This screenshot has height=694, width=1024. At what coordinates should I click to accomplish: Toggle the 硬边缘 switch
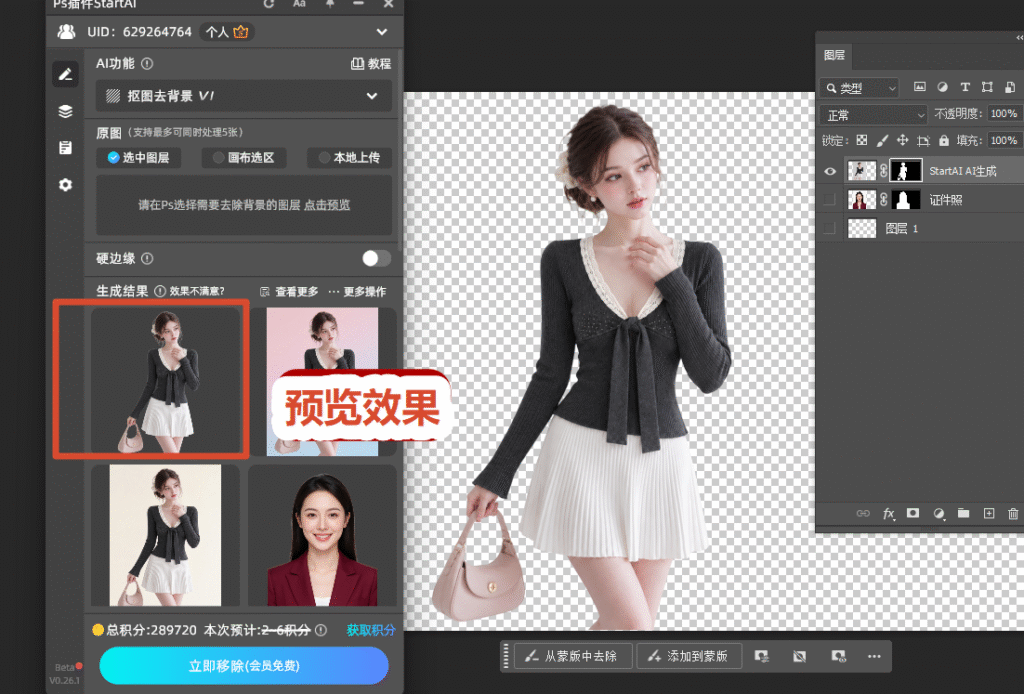(377, 259)
